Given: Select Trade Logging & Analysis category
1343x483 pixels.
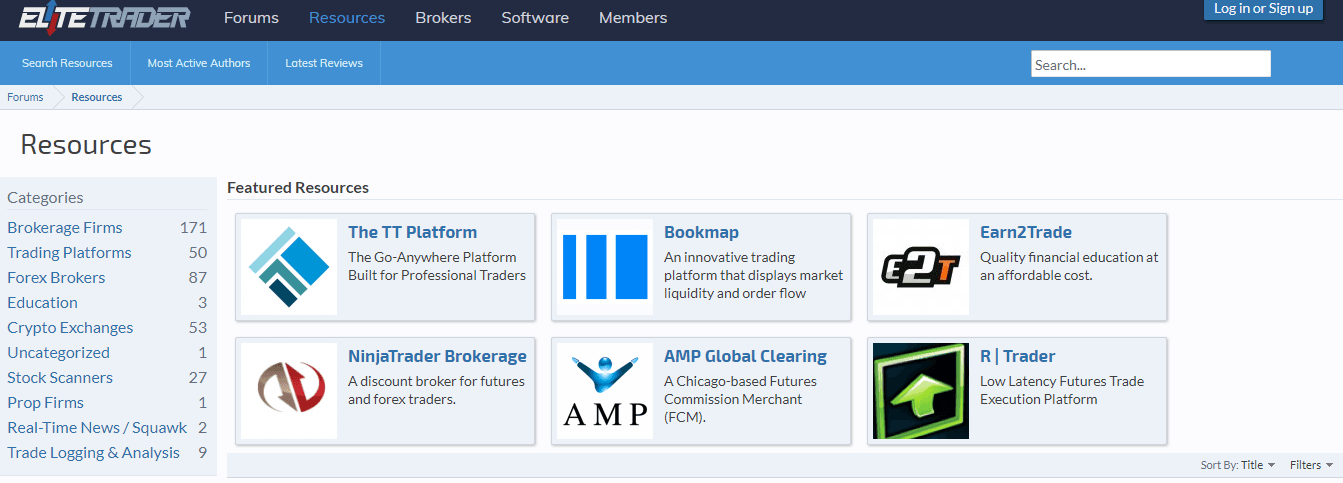Looking at the screenshot, I should pyautogui.click(x=93, y=452).
